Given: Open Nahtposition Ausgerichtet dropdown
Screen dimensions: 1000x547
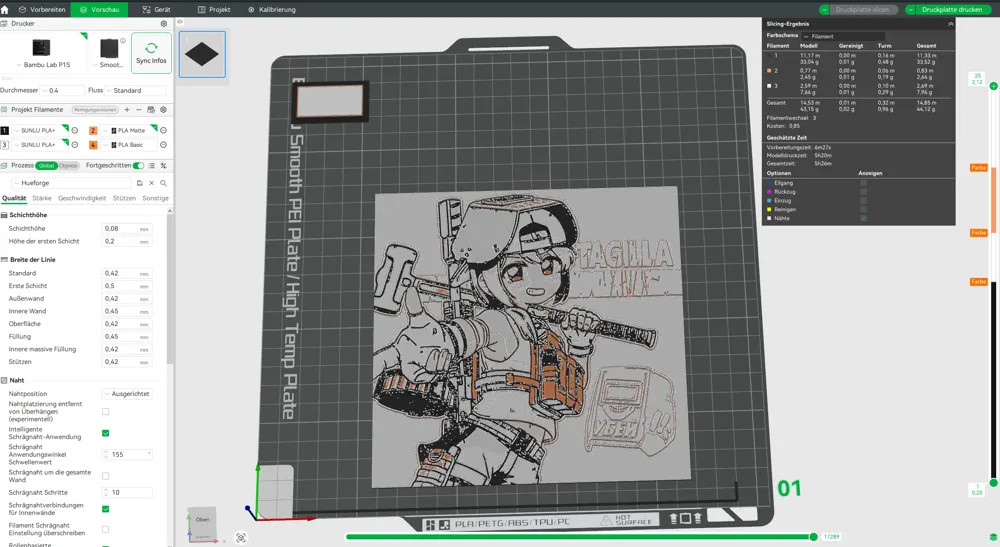Looking at the screenshot, I should [x=127, y=394].
